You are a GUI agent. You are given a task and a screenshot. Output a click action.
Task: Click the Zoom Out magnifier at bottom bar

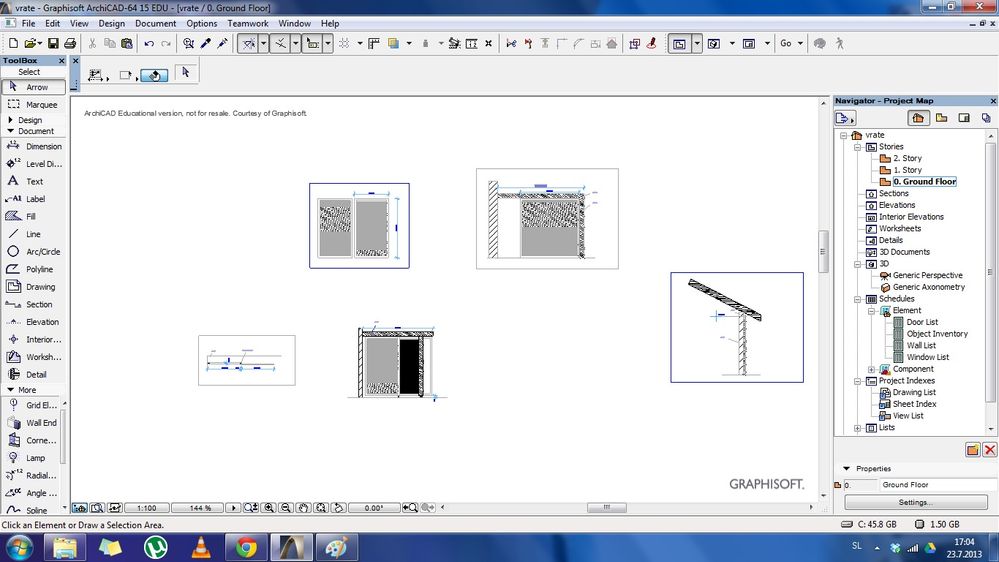click(x=286, y=508)
